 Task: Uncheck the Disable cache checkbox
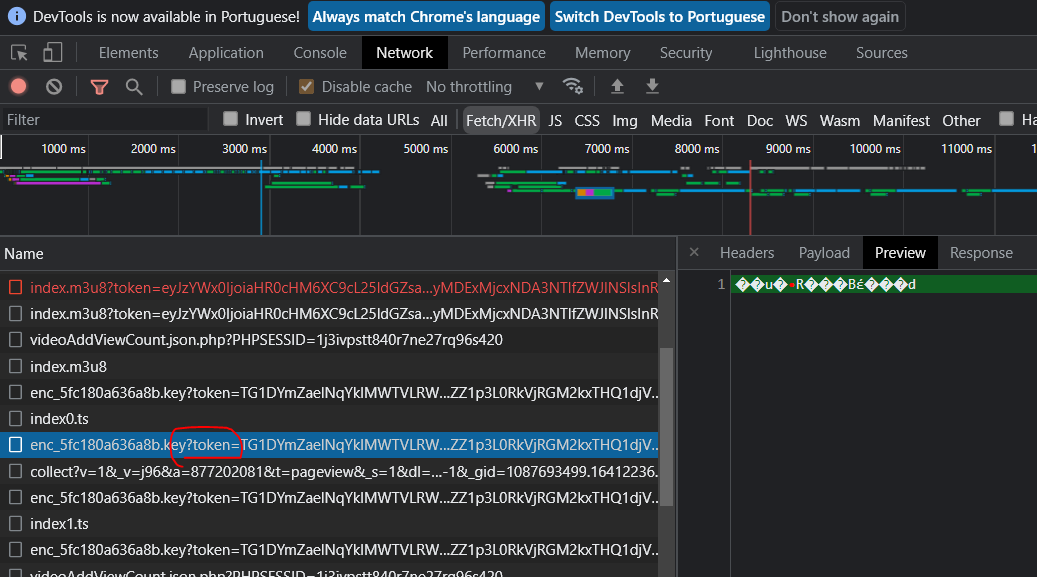pos(306,86)
